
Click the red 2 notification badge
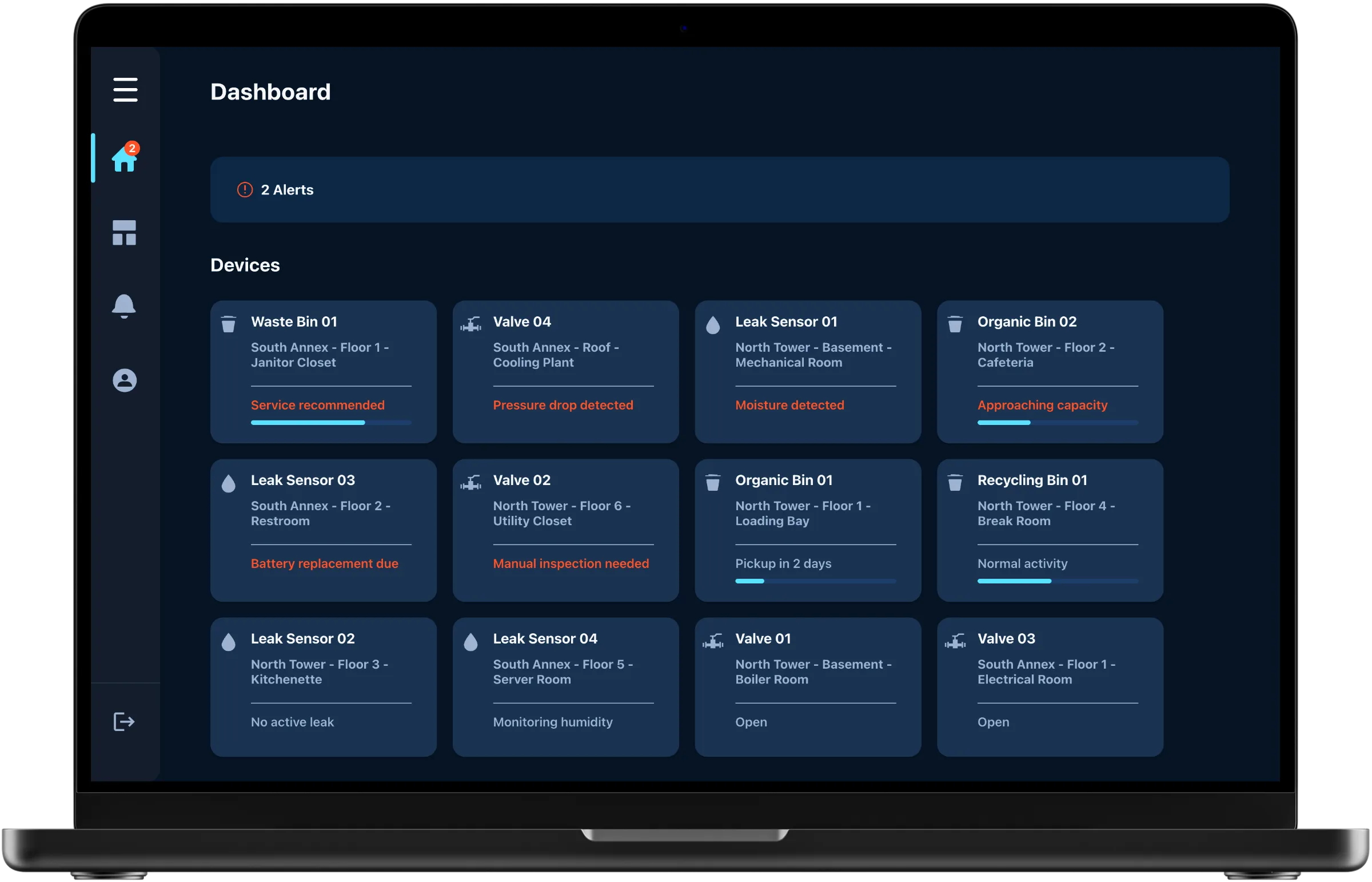tap(132, 148)
